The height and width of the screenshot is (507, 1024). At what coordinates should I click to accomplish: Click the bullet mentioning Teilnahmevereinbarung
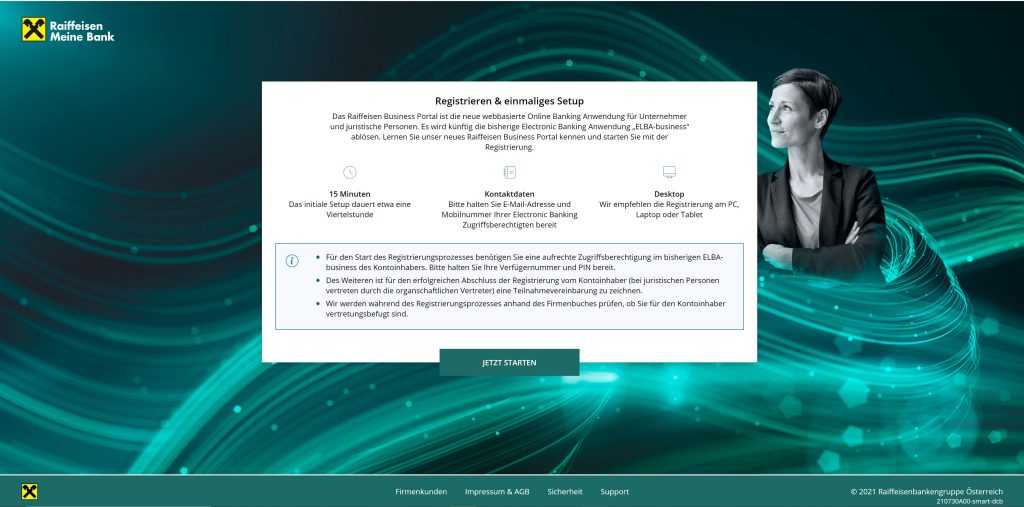point(523,285)
